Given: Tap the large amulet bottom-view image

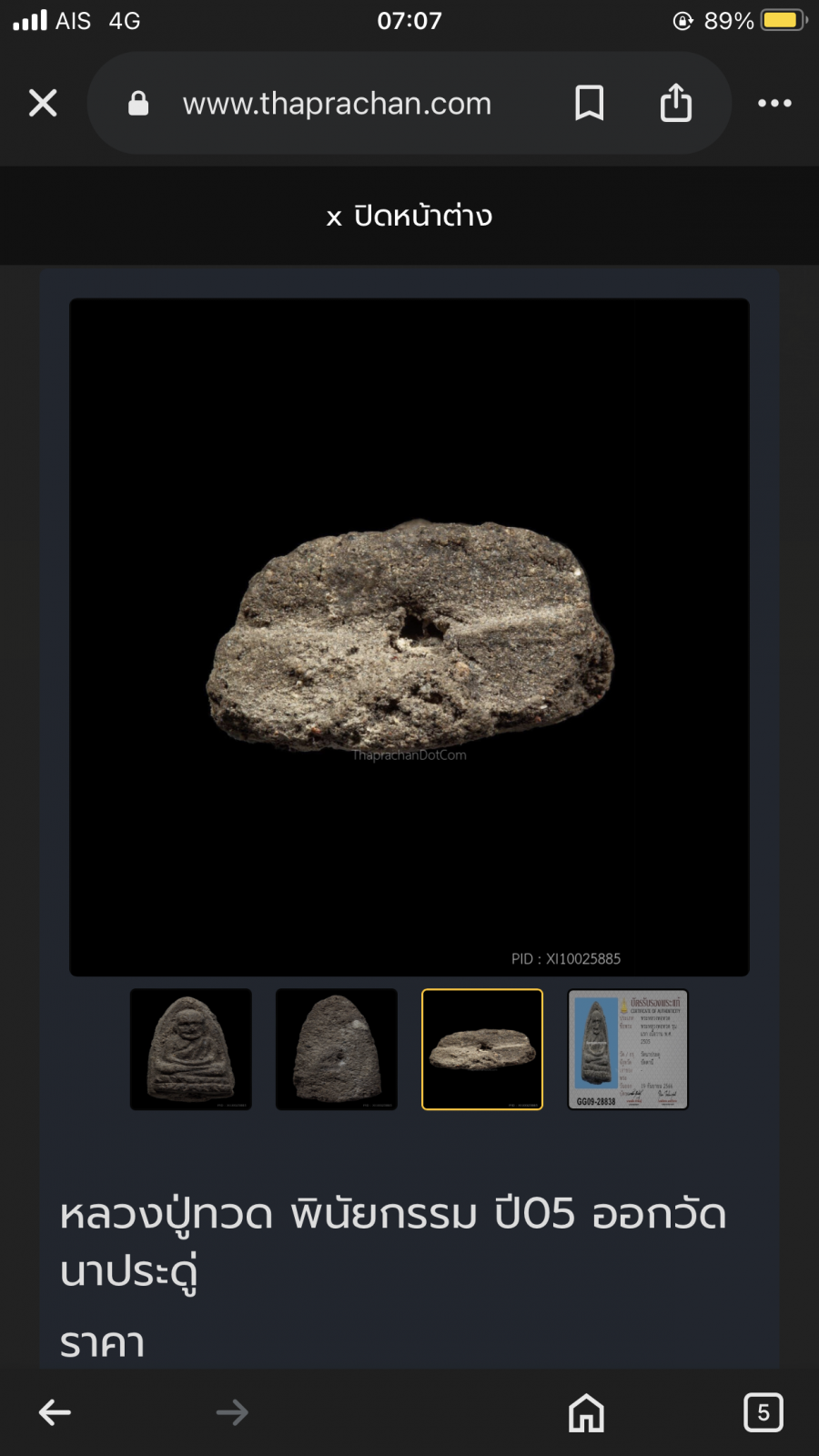Looking at the screenshot, I should [409, 637].
